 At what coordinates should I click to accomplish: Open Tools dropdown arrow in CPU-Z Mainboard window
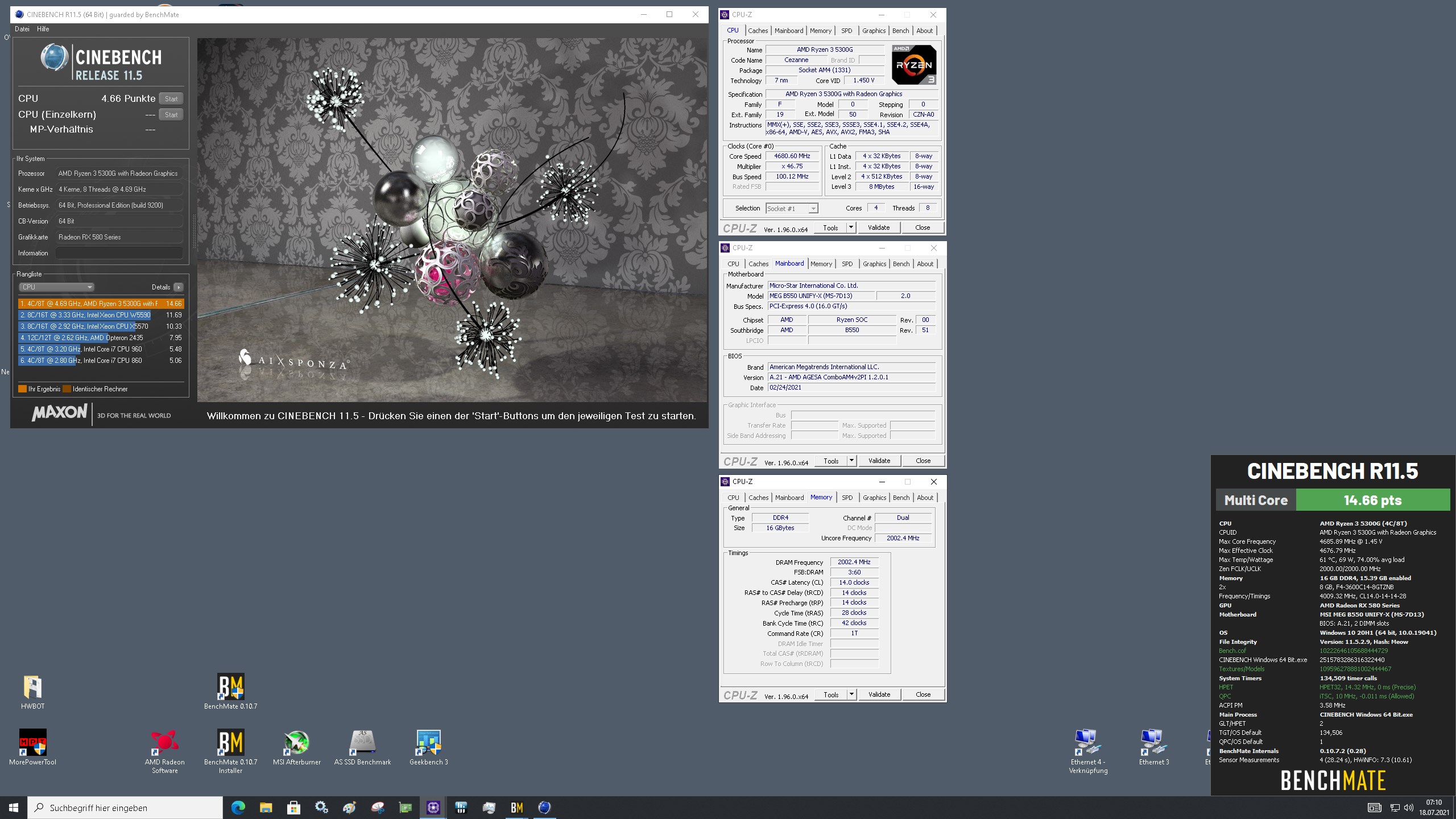pos(851,461)
